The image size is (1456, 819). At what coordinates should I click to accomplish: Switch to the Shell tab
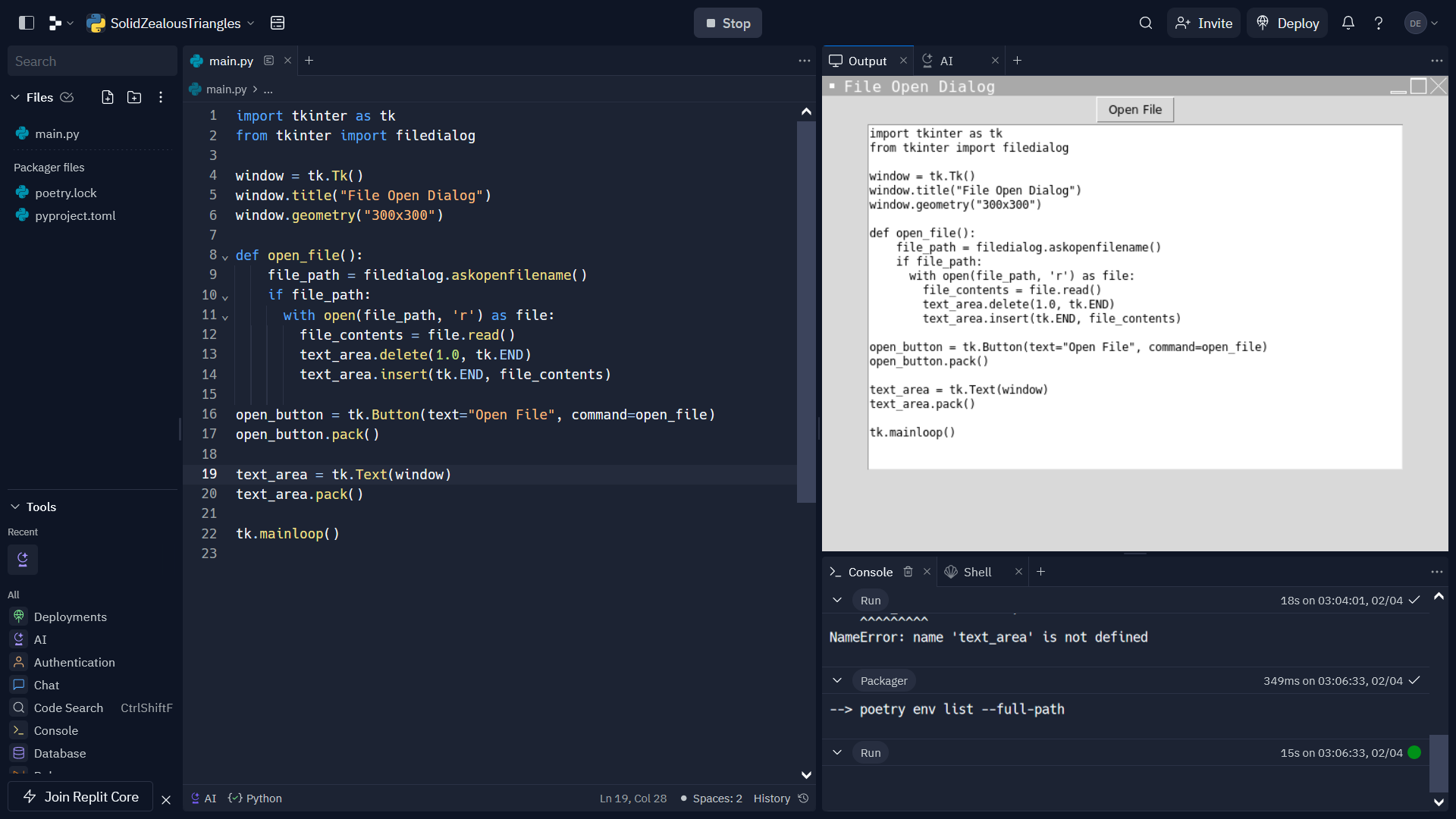977,572
